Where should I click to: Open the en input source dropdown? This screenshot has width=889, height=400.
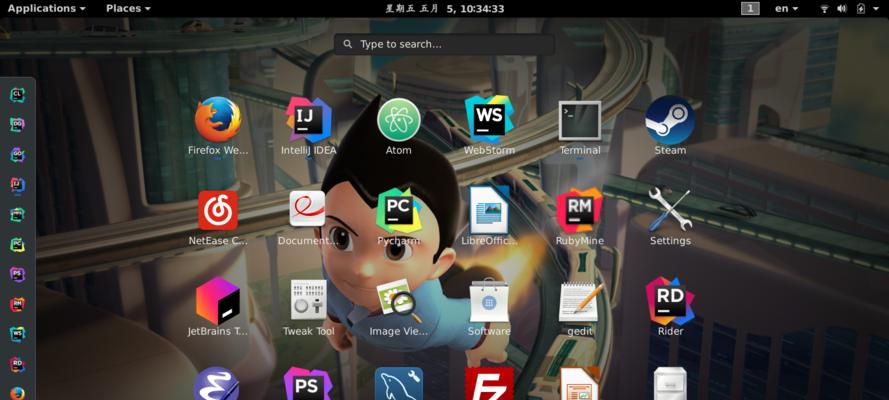pos(786,8)
